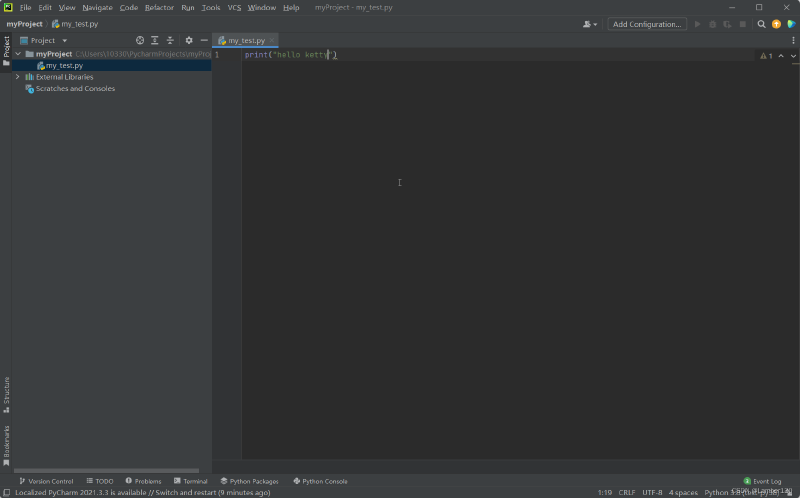
Task: Click myProject in the breadcrumb bar
Action: pyautogui.click(x=24, y=24)
